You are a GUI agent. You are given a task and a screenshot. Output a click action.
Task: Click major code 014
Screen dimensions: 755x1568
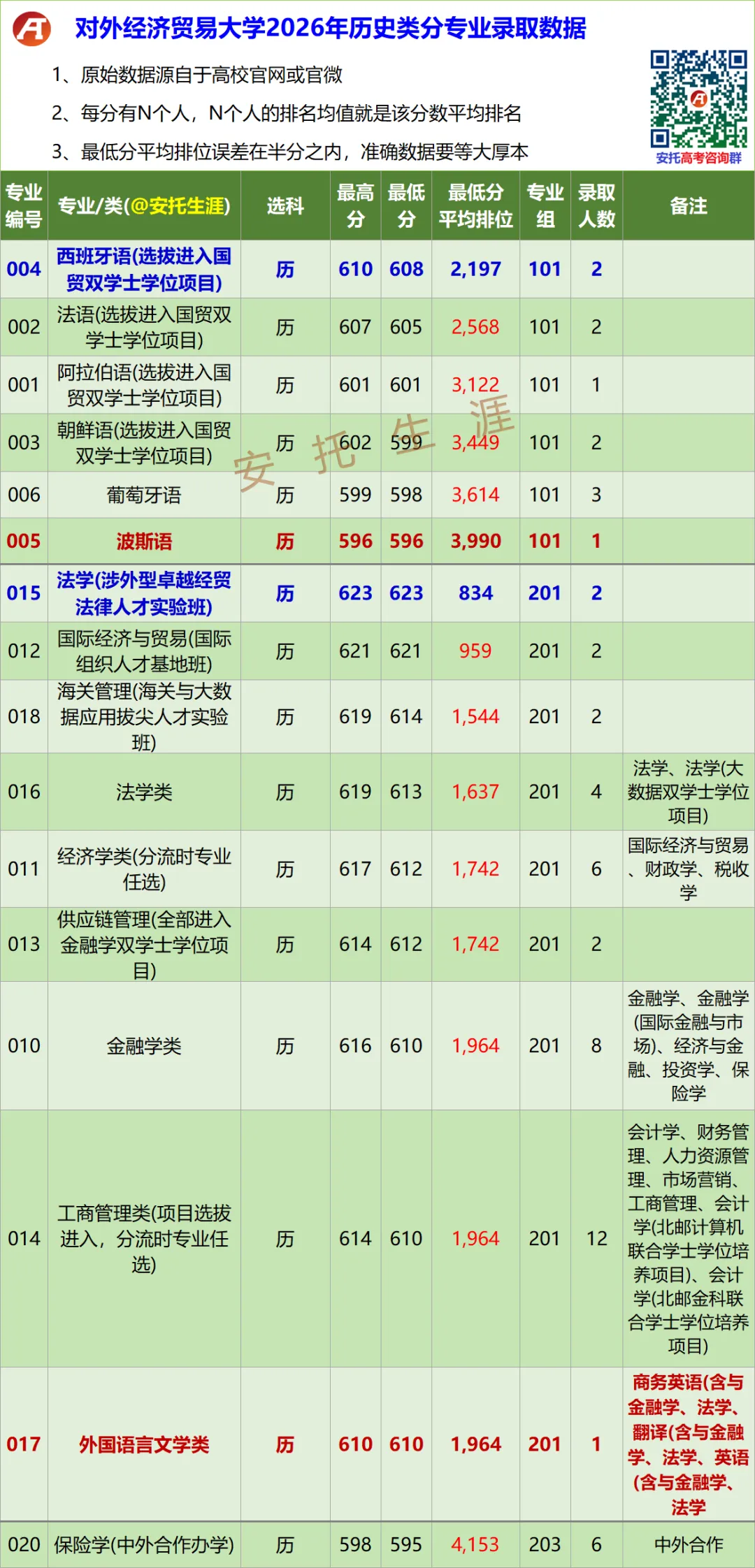(x=24, y=1239)
